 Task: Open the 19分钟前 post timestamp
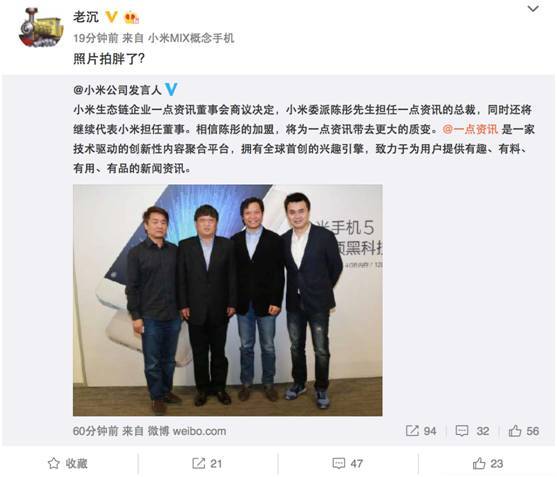(96, 38)
